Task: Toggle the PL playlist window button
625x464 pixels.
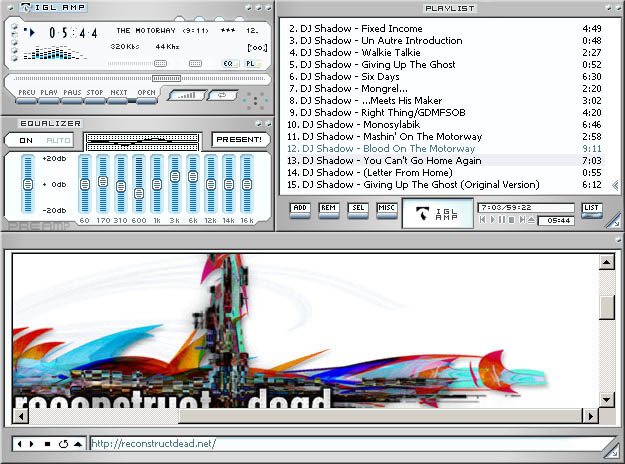Action: (253, 63)
